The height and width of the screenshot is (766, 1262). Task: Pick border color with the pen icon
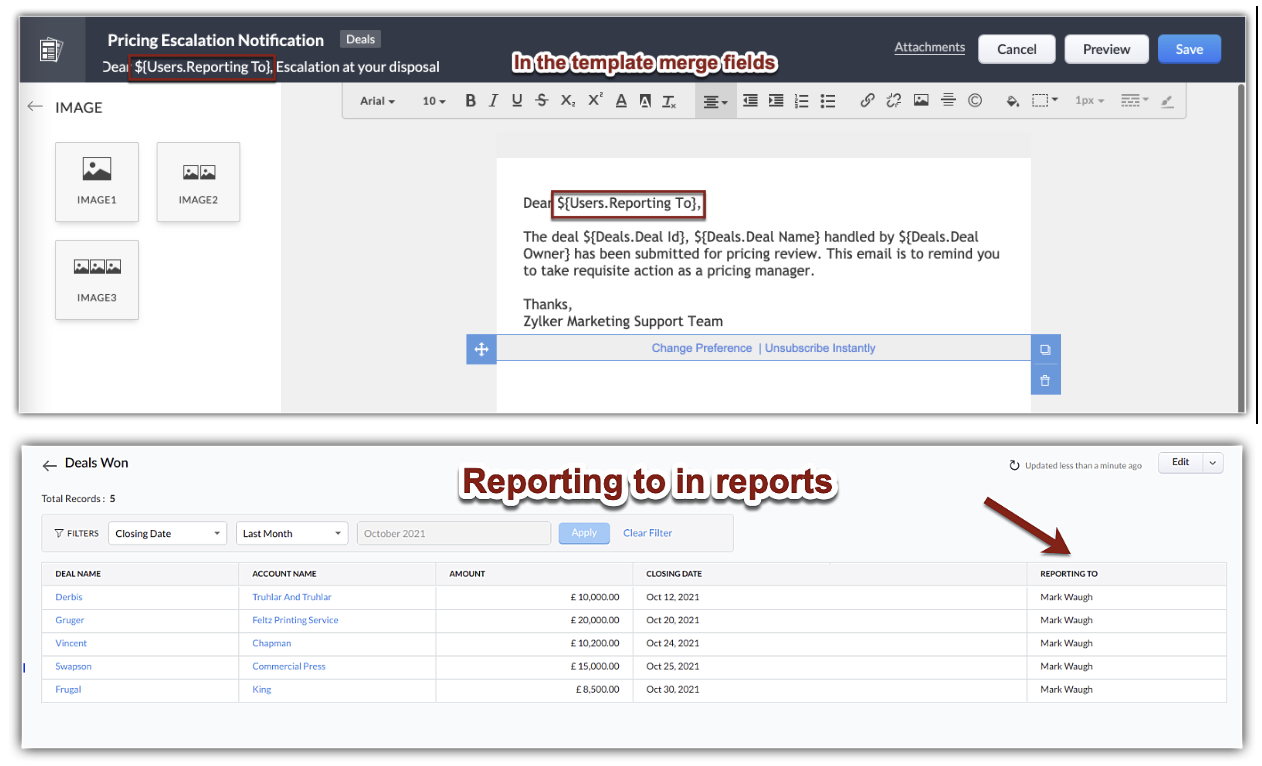[1167, 101]
